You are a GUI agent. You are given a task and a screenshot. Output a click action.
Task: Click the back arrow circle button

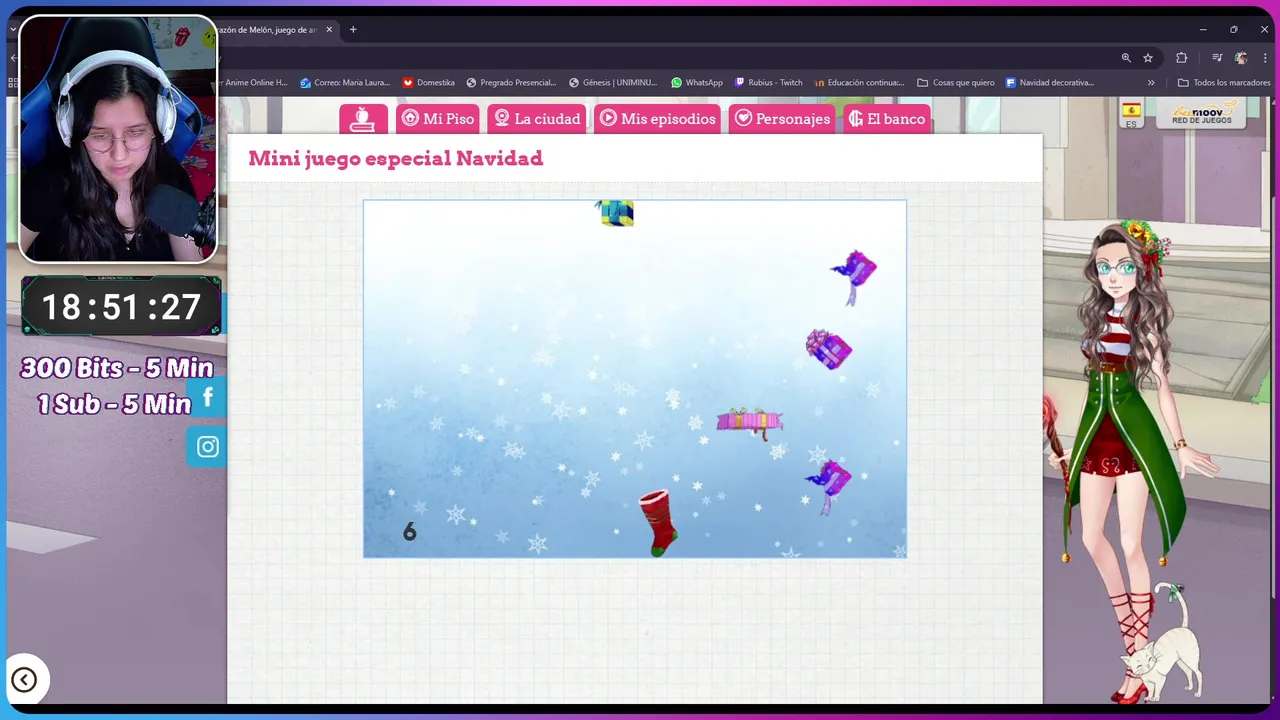pos(24,680)
